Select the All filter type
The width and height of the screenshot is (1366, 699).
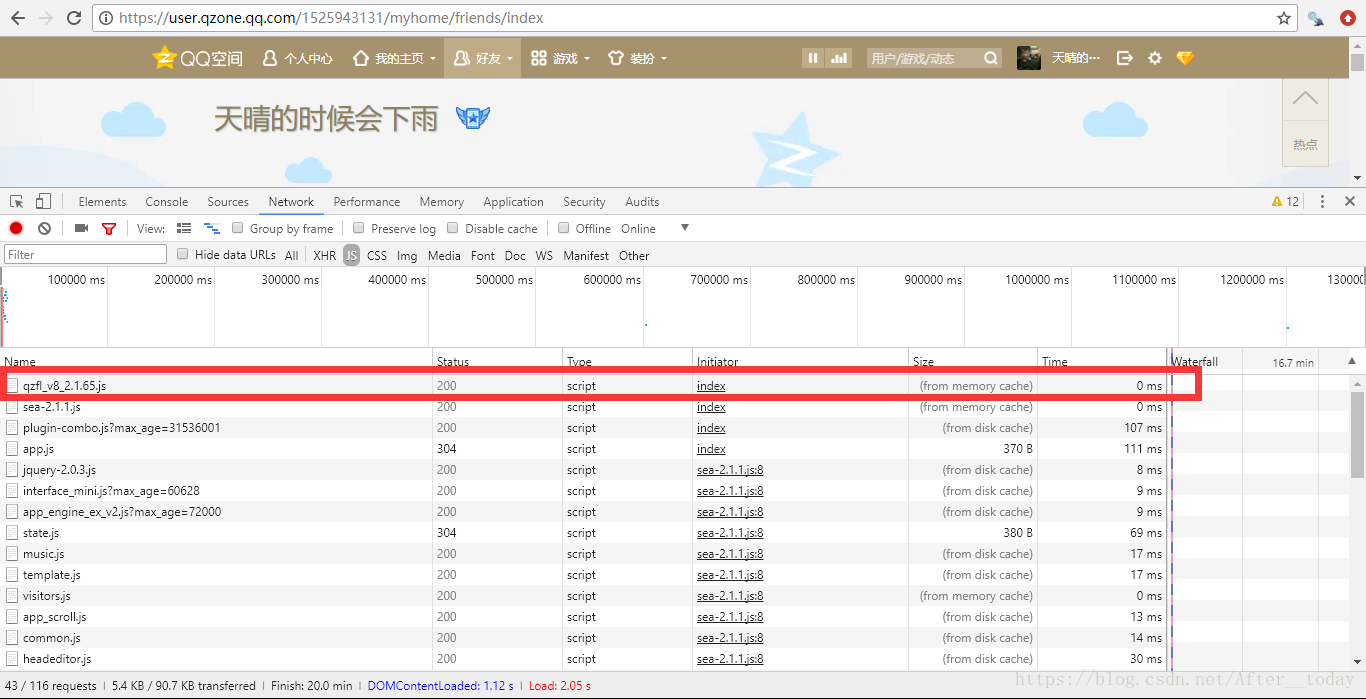click(x=291, y=255)
